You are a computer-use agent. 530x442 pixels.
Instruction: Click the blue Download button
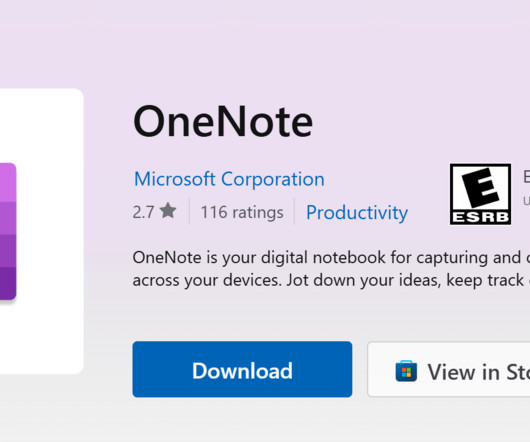pyautogui.click(x=242, y=369)
